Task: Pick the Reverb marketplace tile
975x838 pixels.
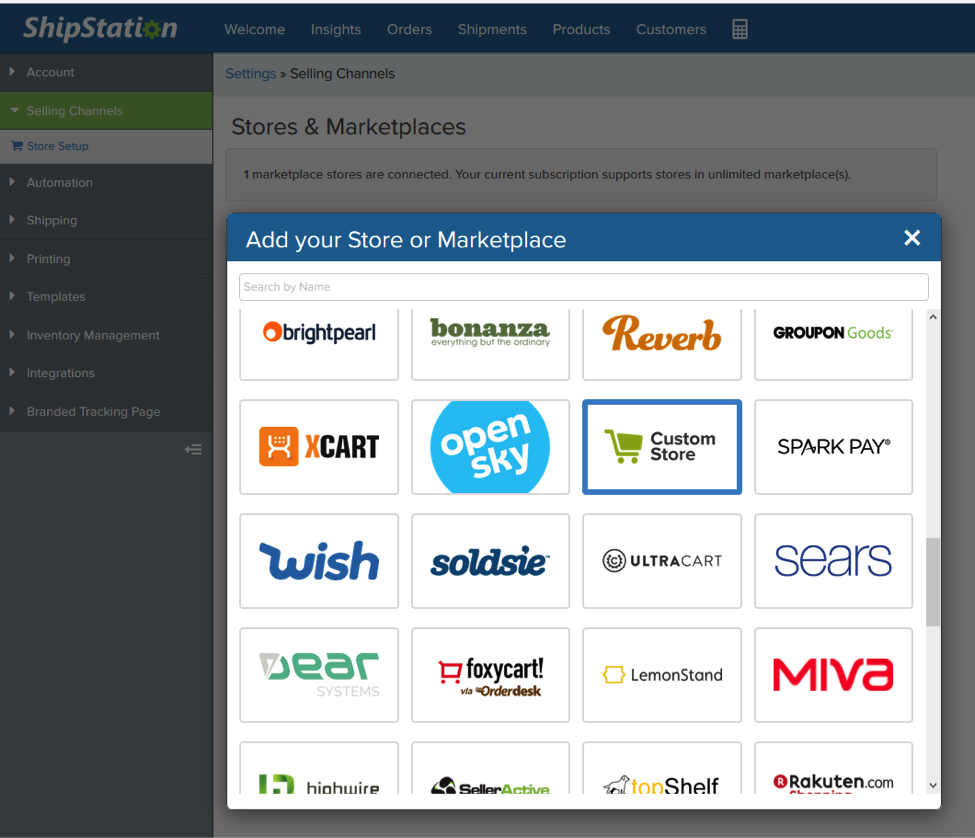Action: point(662,344)
